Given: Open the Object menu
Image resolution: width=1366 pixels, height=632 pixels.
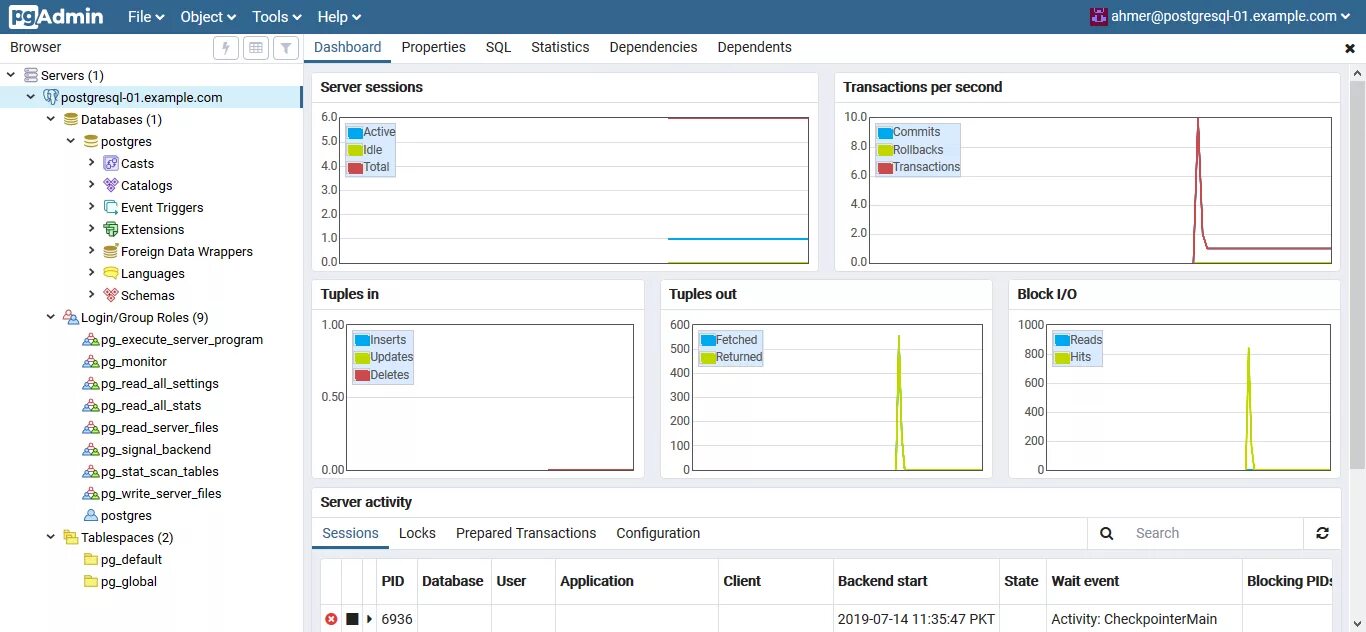Looking at the screenshot, I should pos(208,16).
